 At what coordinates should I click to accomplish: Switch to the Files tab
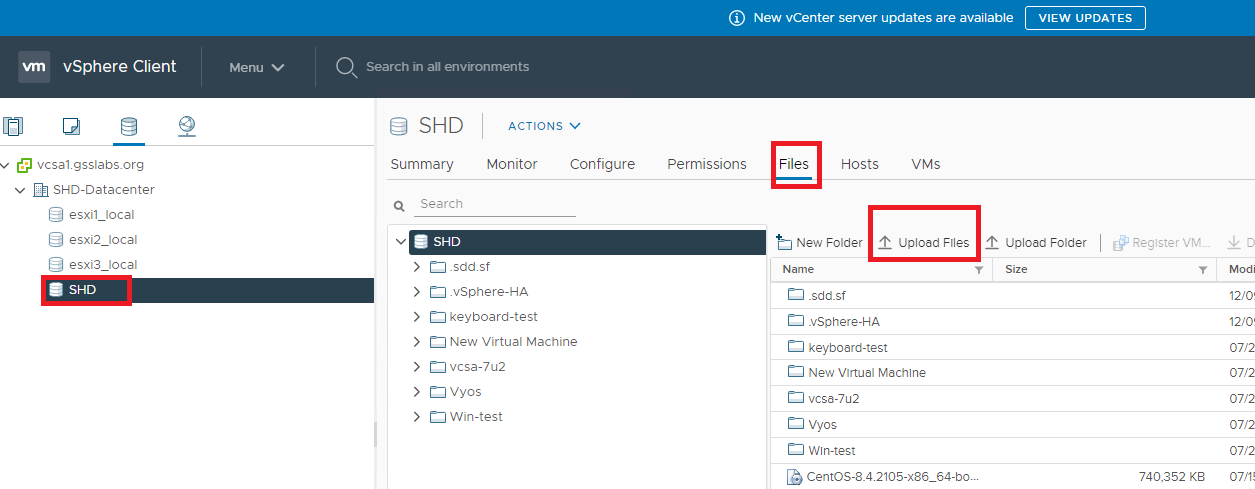[794, 164]
